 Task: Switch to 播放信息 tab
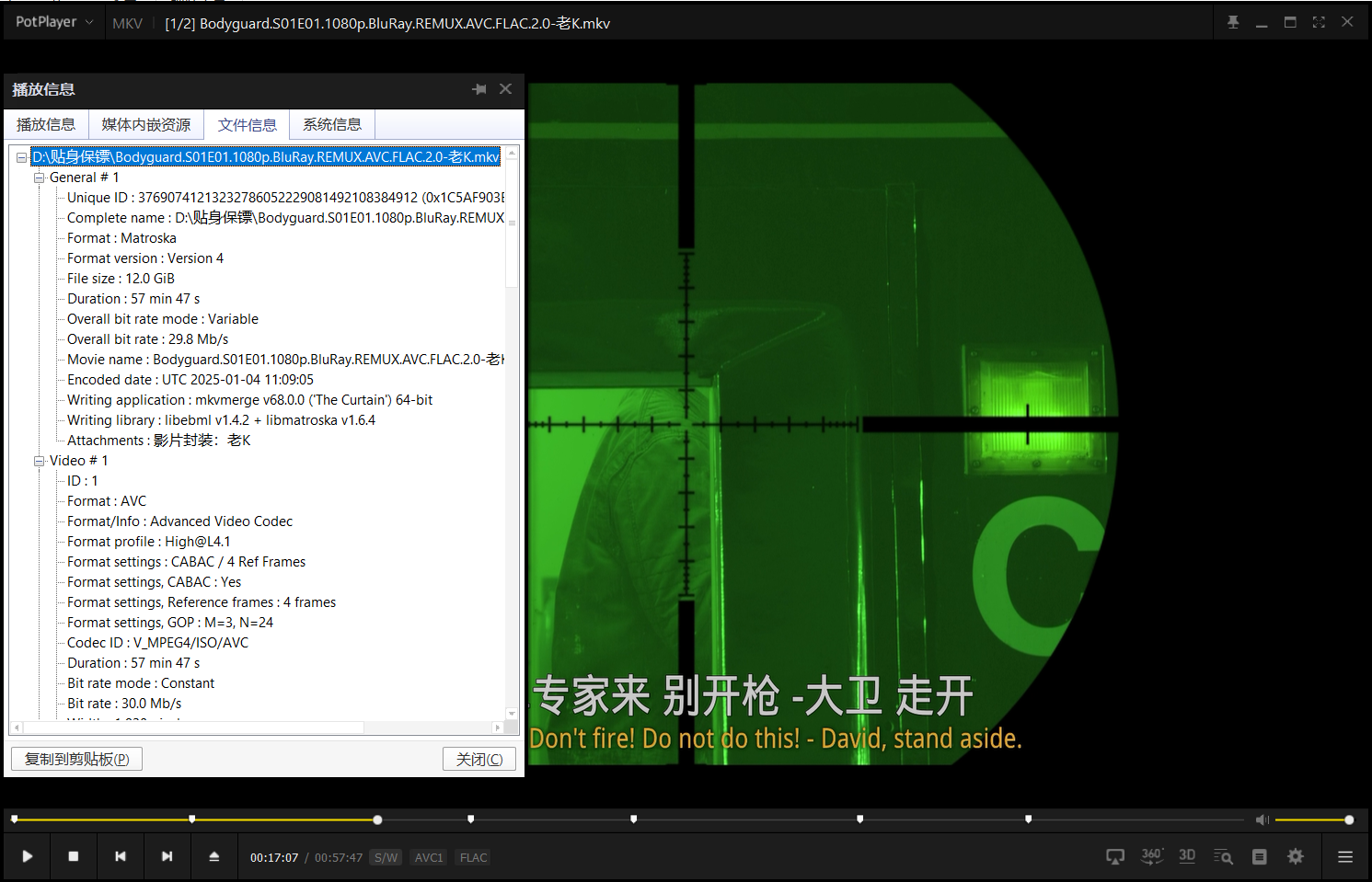click(x=46, y=124)
